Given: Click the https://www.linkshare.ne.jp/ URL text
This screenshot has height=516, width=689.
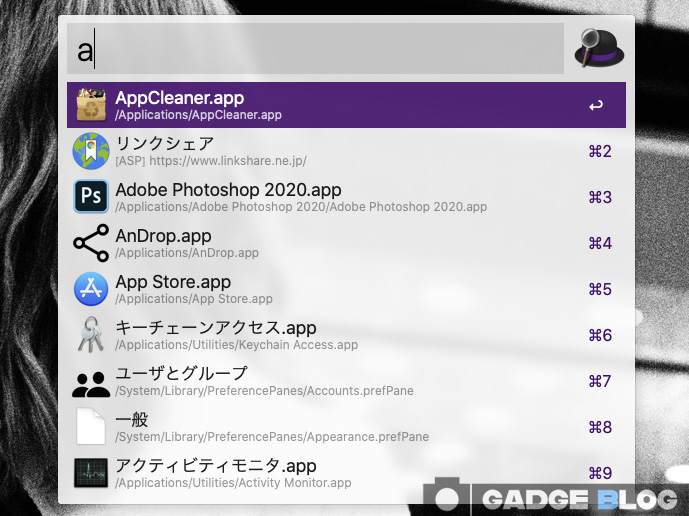Looking at the screenshot, I should pos(228,161).
